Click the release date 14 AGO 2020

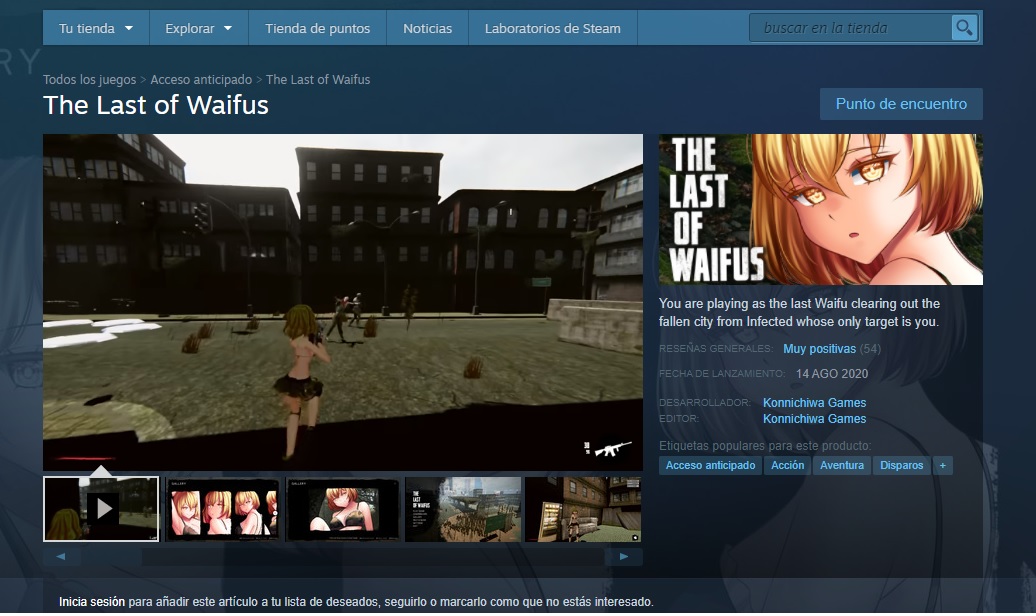click(x=832, y=373)
